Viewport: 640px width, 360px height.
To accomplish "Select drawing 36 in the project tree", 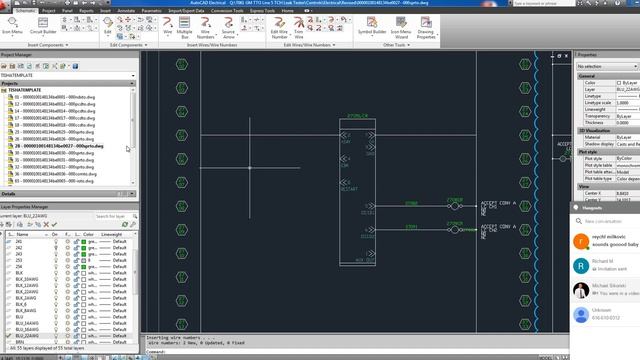I will 56,174.
